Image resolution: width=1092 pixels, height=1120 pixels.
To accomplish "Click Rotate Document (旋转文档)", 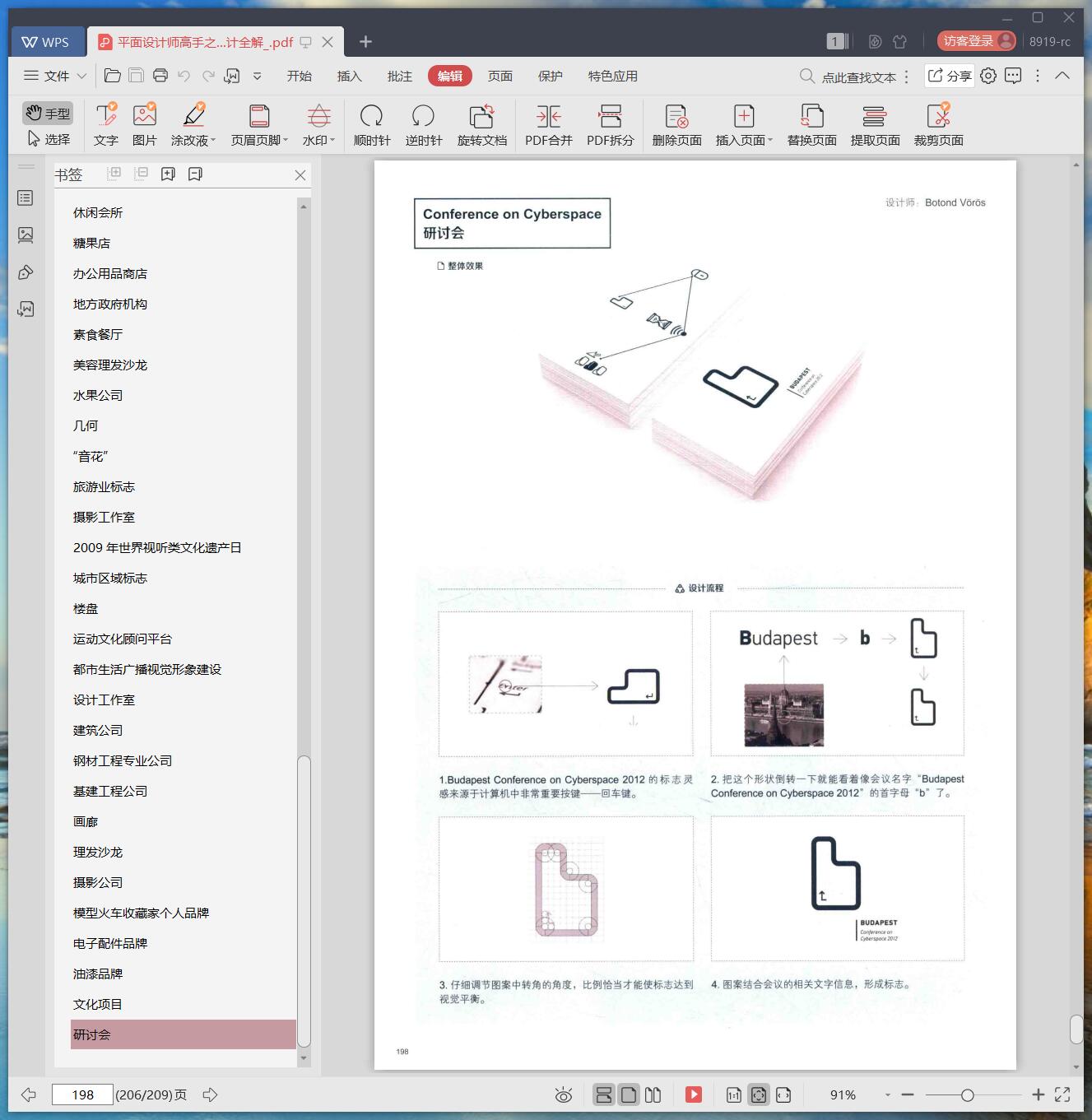I will point(482,125).
